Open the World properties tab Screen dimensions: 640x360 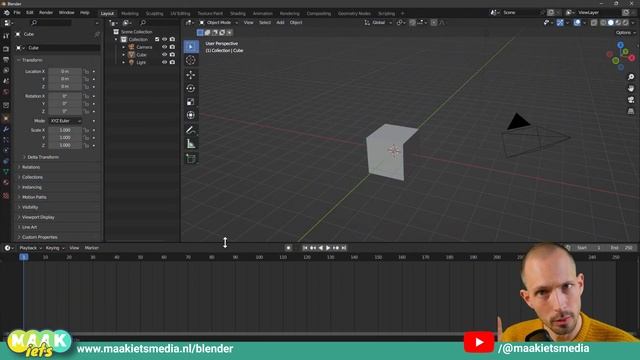pyautogui.click(x=6, y=92)
